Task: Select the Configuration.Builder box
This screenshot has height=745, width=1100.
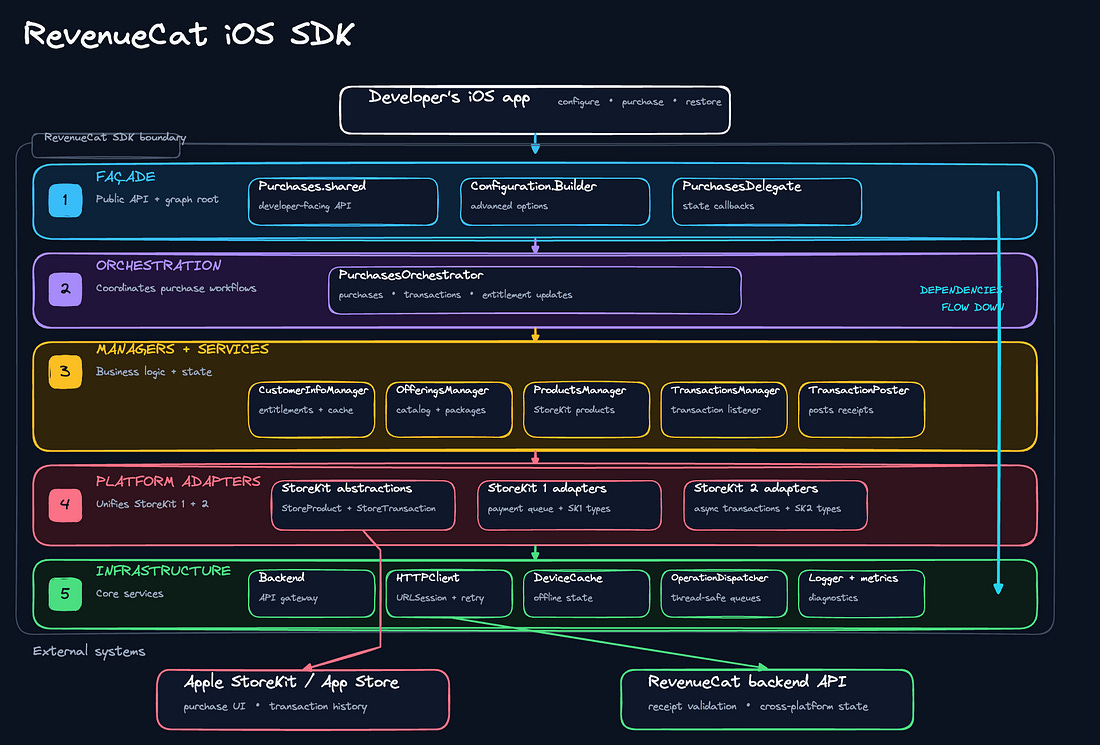Action: point(555,201)
